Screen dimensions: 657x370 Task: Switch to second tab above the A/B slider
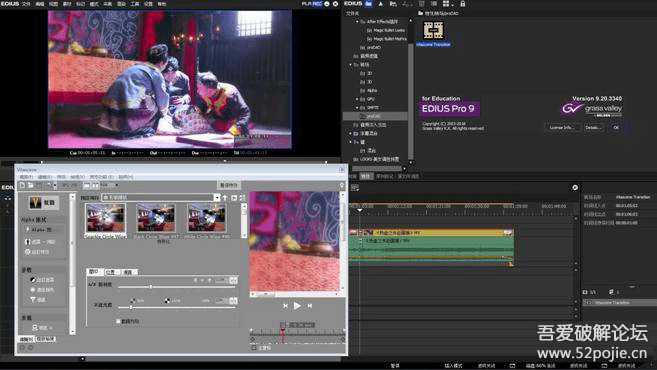pos(111,272)
